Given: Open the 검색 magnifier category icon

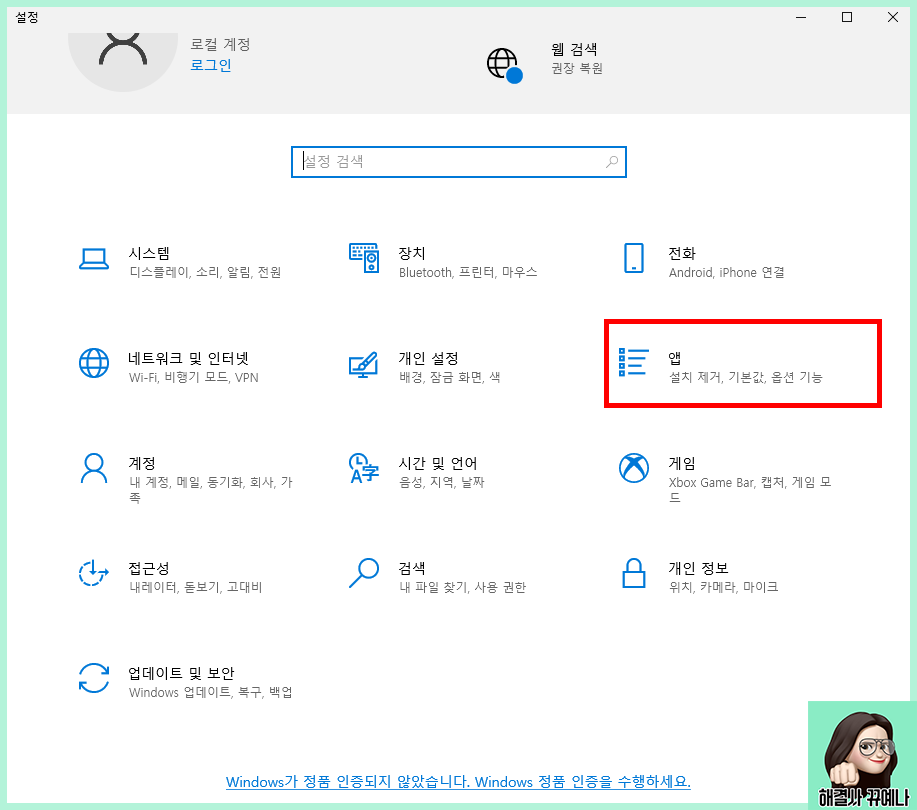Looking at the screenshot, I should tap(364, 573).
